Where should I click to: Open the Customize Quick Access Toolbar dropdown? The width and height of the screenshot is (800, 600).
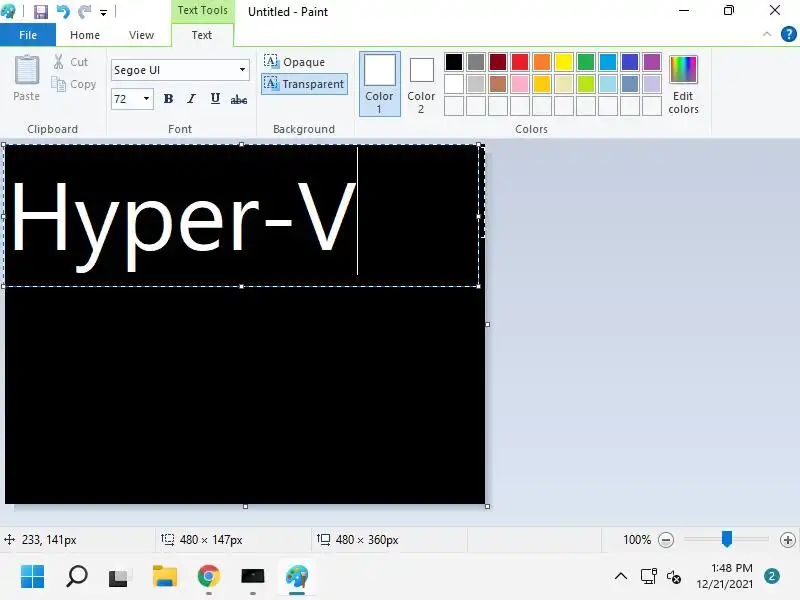coord(103,12)
